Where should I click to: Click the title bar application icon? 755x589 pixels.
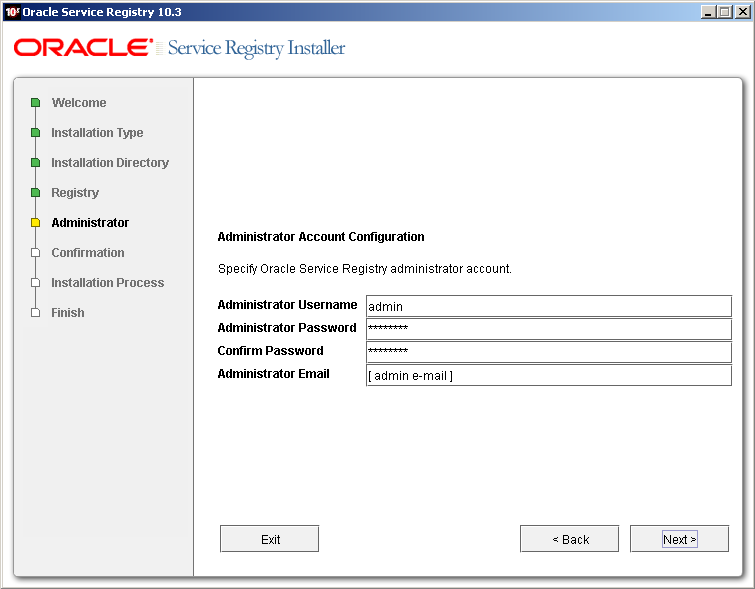12,12
